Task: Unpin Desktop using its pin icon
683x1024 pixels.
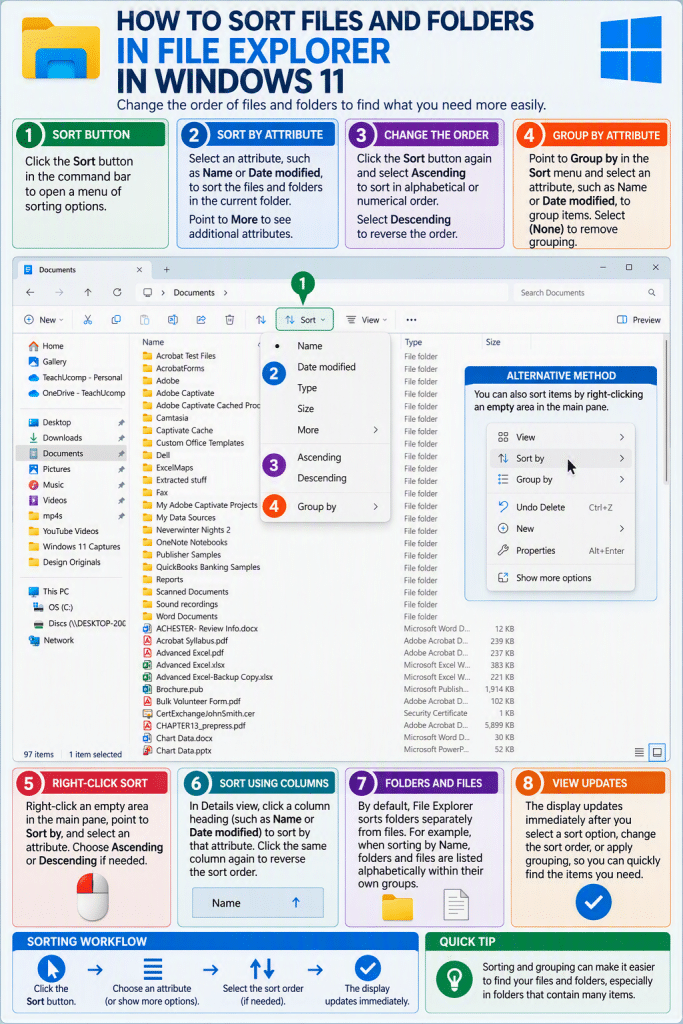Action: [121, 423]
